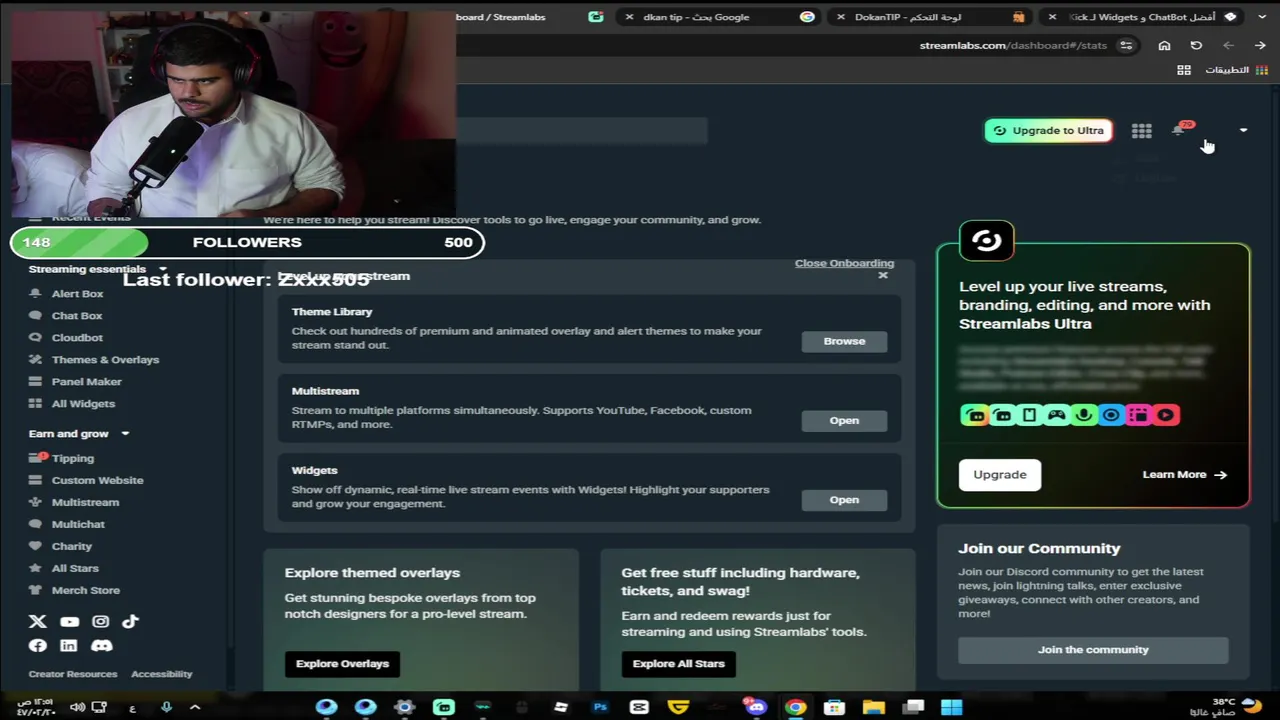Open the site settings icon in the address bar
Image resolution: width=1280 pixels, height=720 pixels.
1126,45
